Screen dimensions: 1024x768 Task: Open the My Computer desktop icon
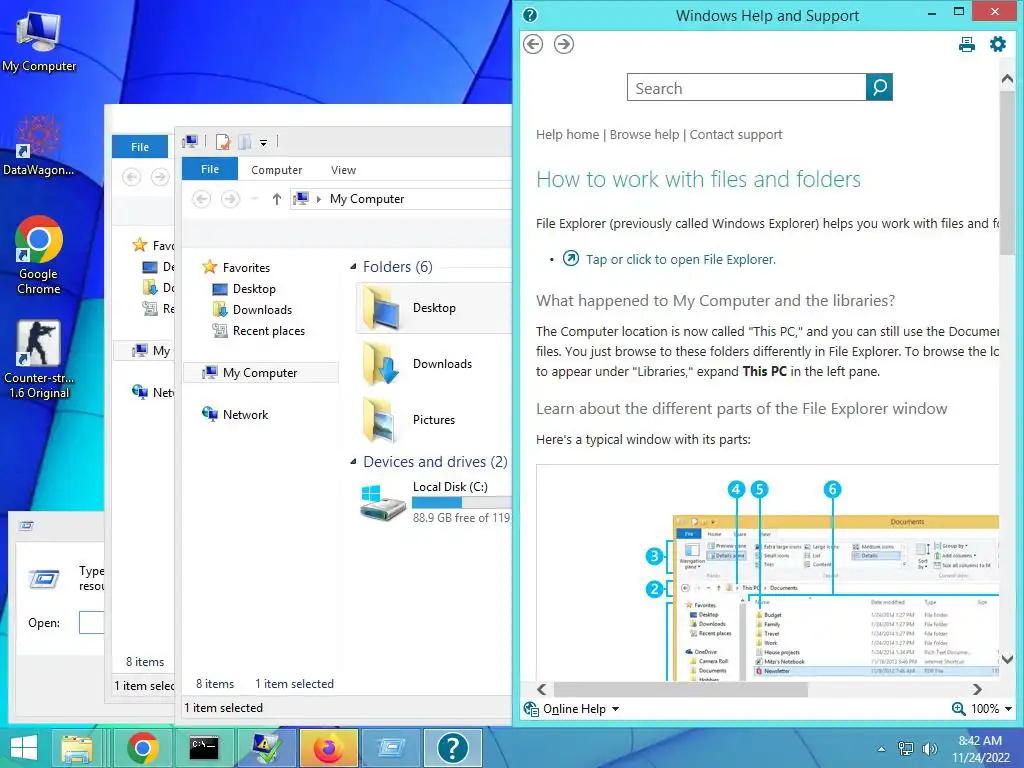pyautogui.click(x=39, y=40)
